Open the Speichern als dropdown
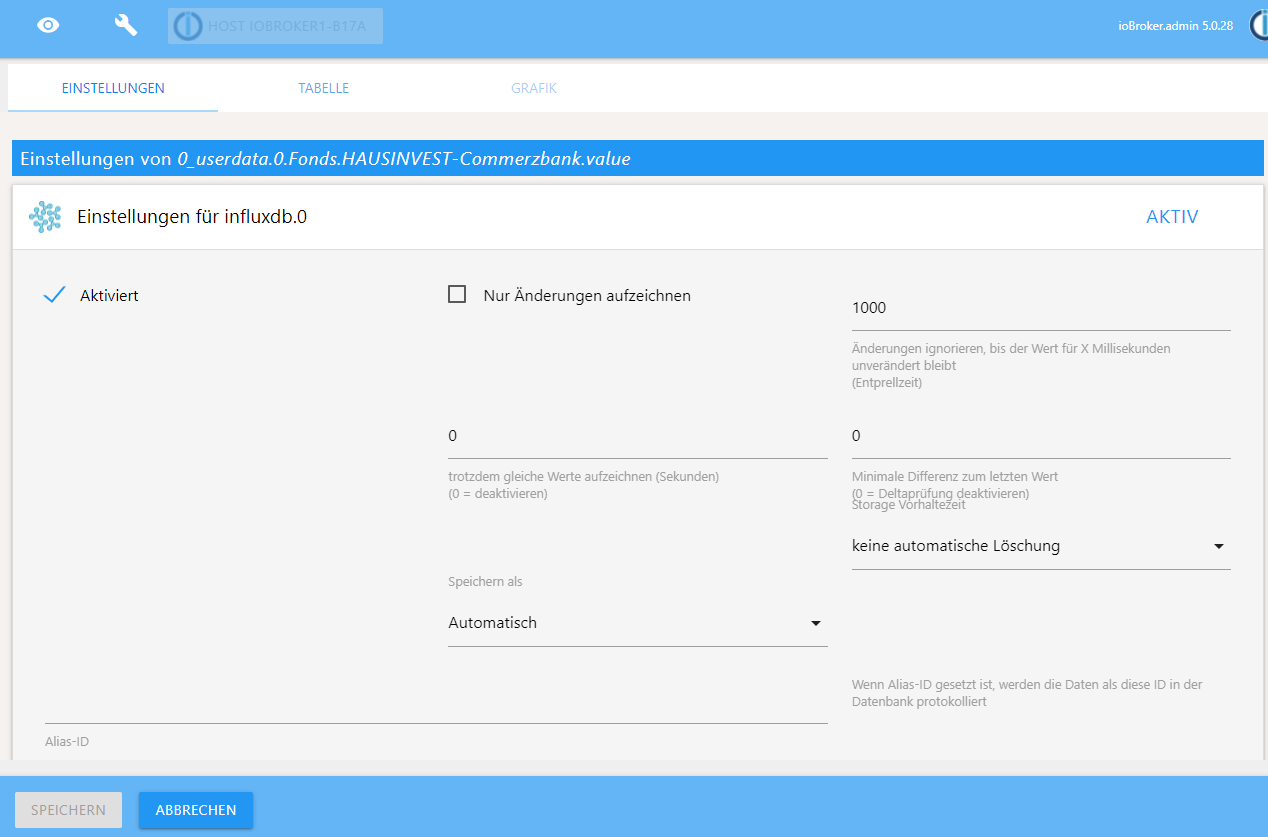This screenshot has width=1268, height=837. point(638,623)
